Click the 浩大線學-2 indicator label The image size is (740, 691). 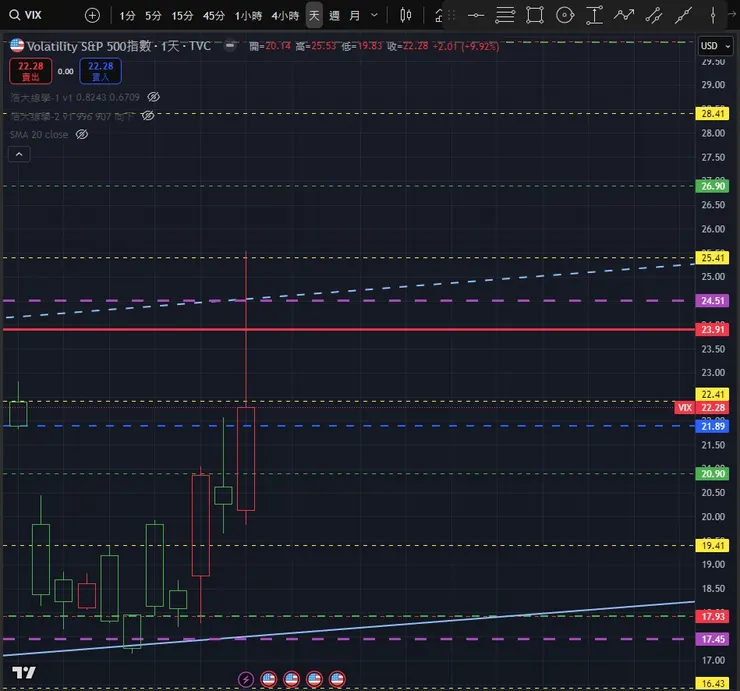72,116
